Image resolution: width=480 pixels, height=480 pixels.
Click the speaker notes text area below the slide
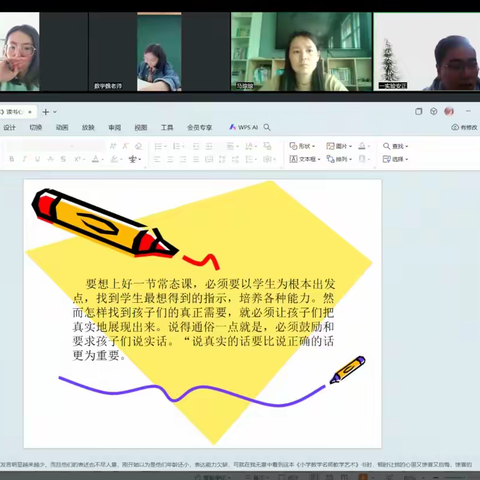pos(236,464)
